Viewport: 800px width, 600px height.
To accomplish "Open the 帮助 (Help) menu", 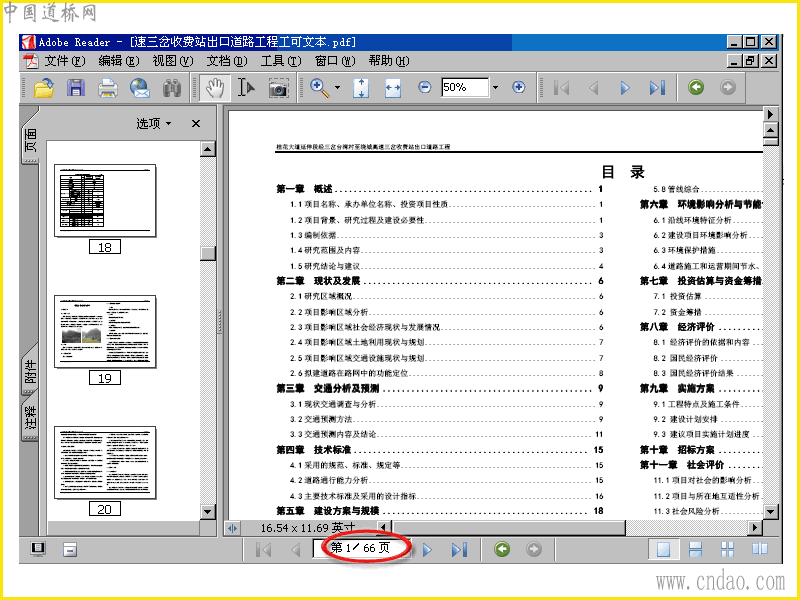I will 389,61.
